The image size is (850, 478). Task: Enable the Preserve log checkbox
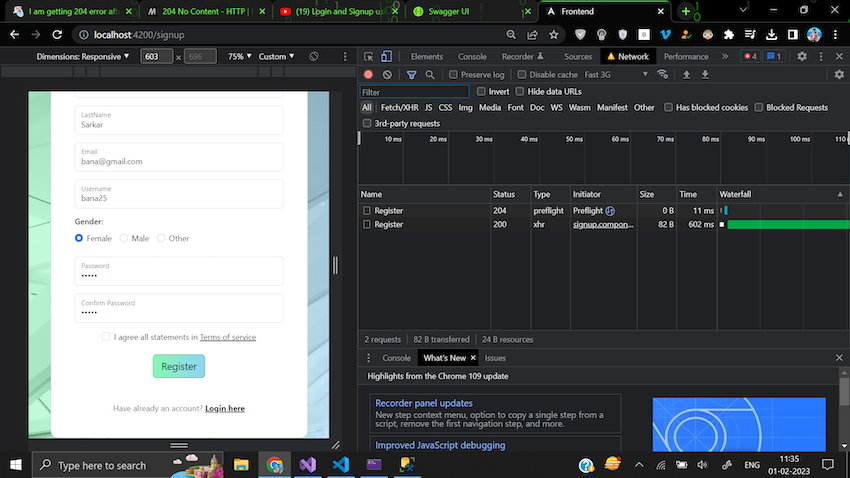coord(454,75)
